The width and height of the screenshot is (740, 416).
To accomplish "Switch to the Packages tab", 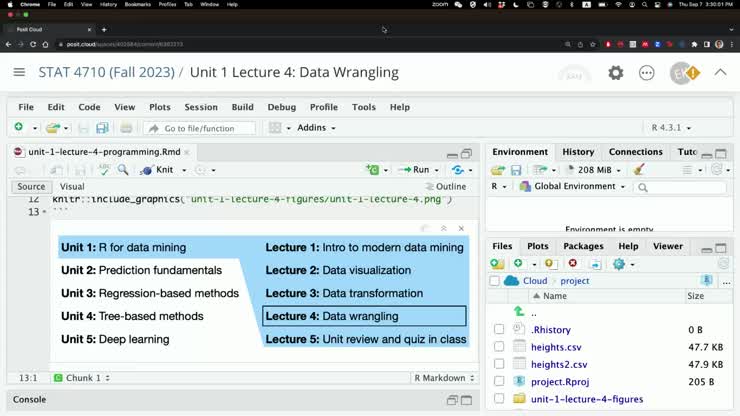I will tap(583, 246).
